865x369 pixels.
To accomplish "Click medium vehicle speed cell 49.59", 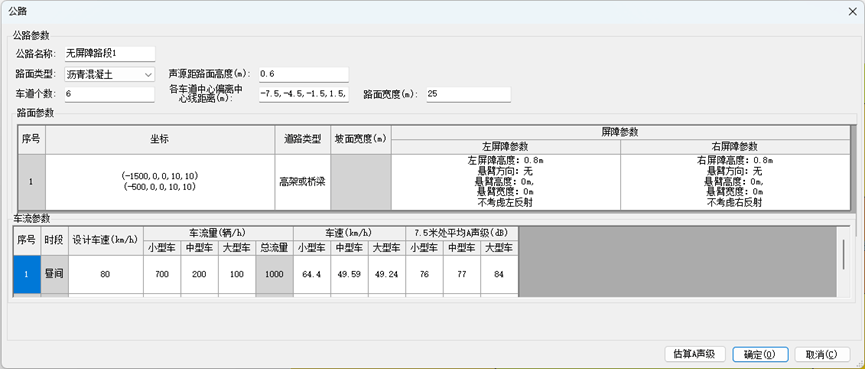I will 350,274.
